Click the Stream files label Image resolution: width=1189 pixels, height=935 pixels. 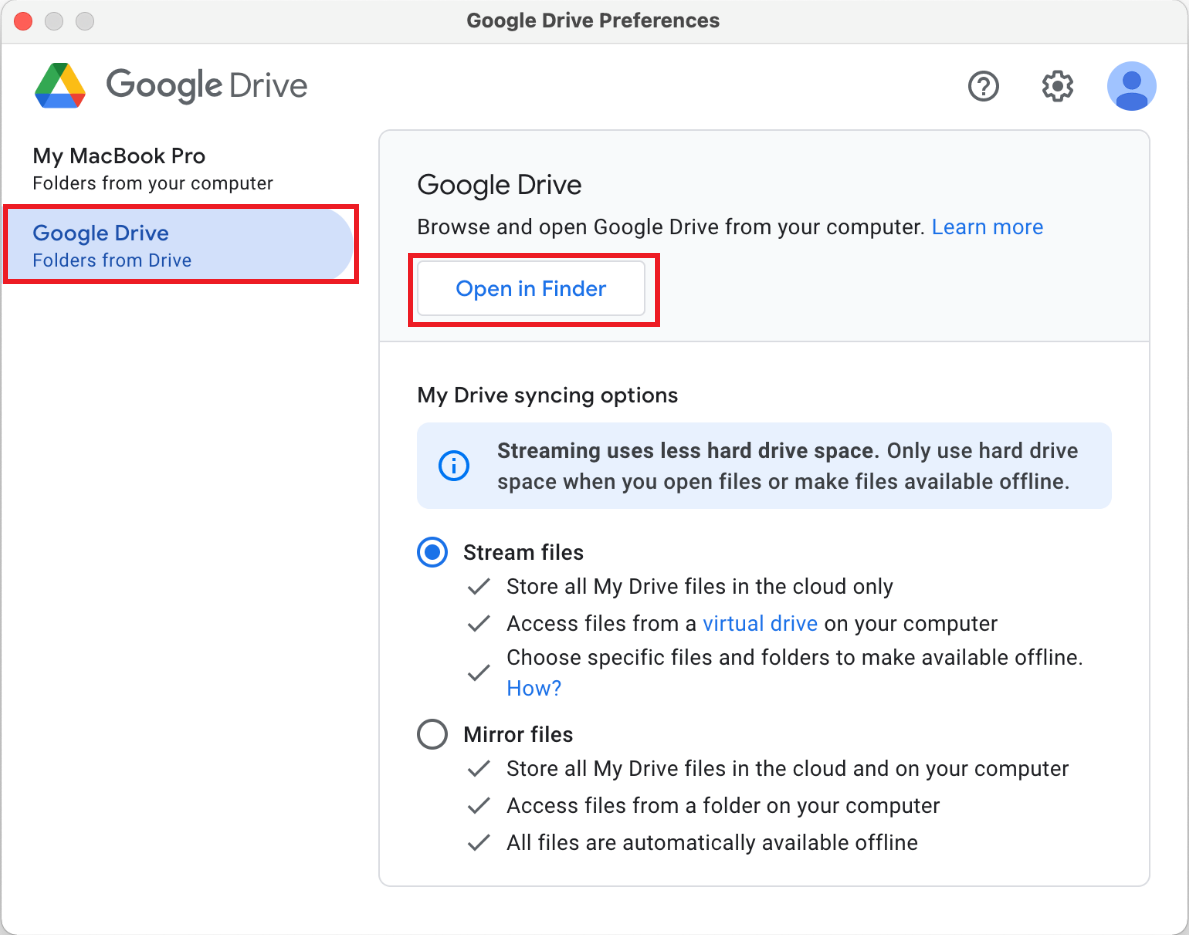click(523, 552)
